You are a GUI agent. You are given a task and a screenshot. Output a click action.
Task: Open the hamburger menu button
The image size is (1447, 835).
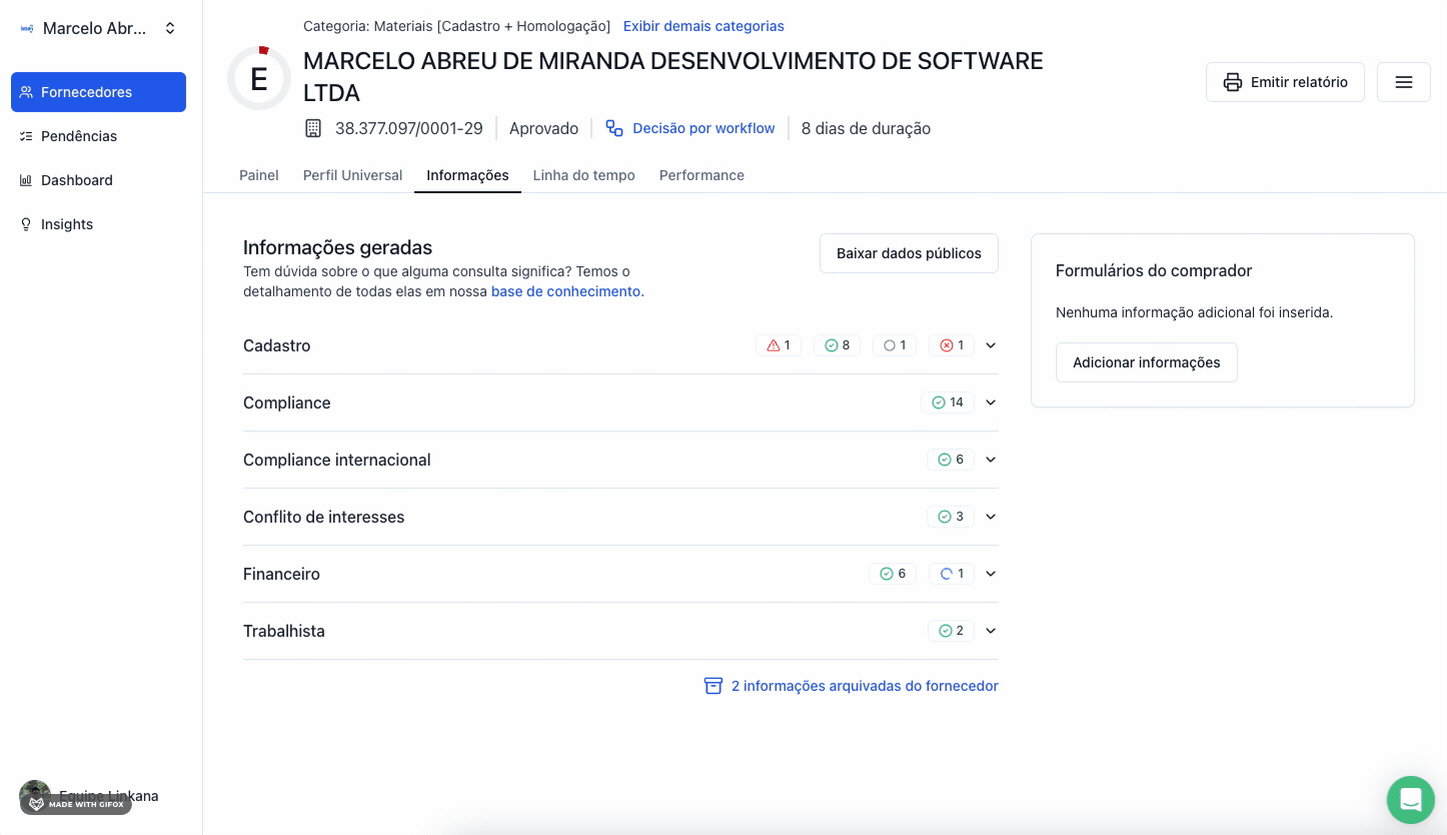point(1403,82)
